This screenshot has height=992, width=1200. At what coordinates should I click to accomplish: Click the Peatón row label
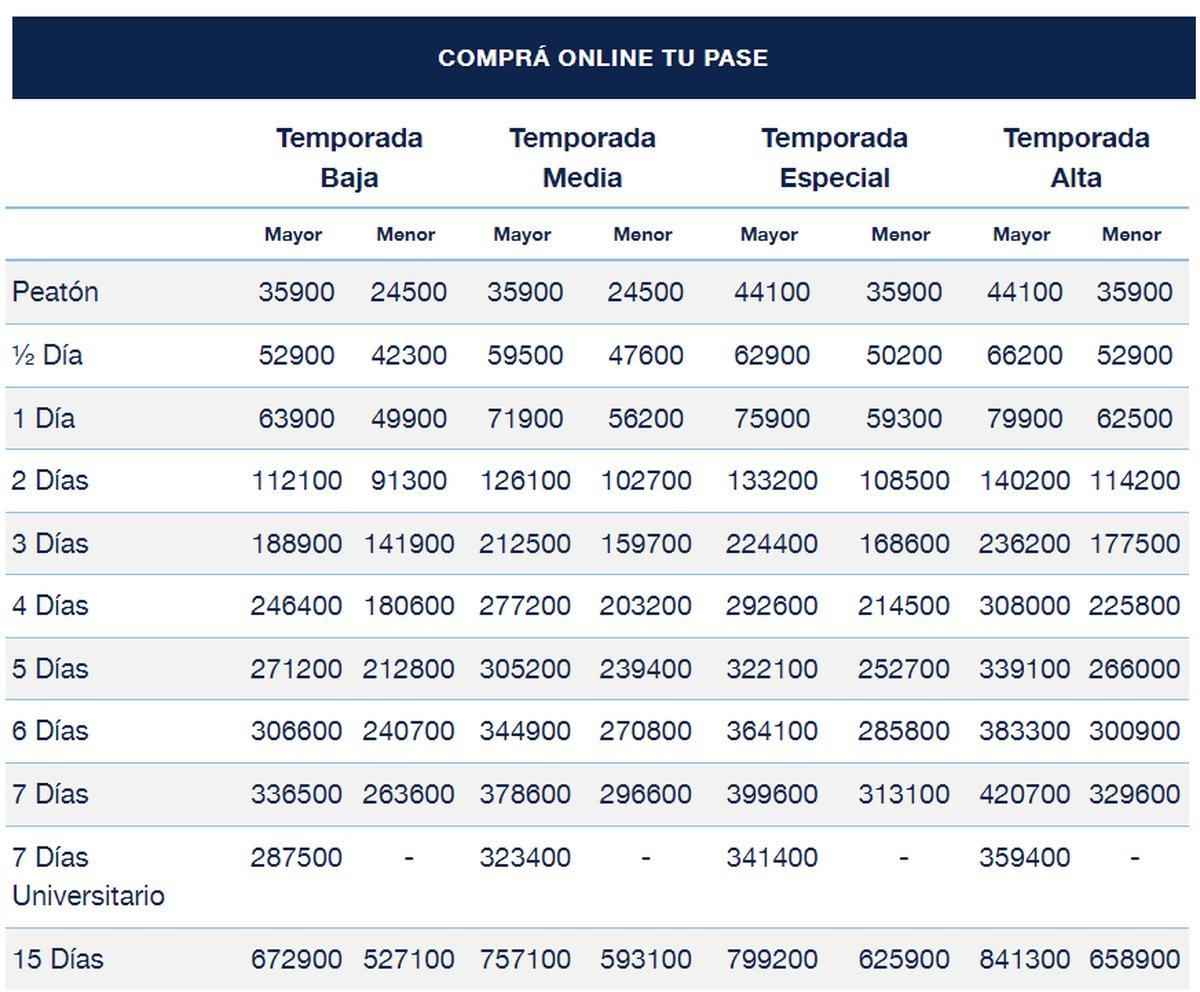tap(55, 292)
